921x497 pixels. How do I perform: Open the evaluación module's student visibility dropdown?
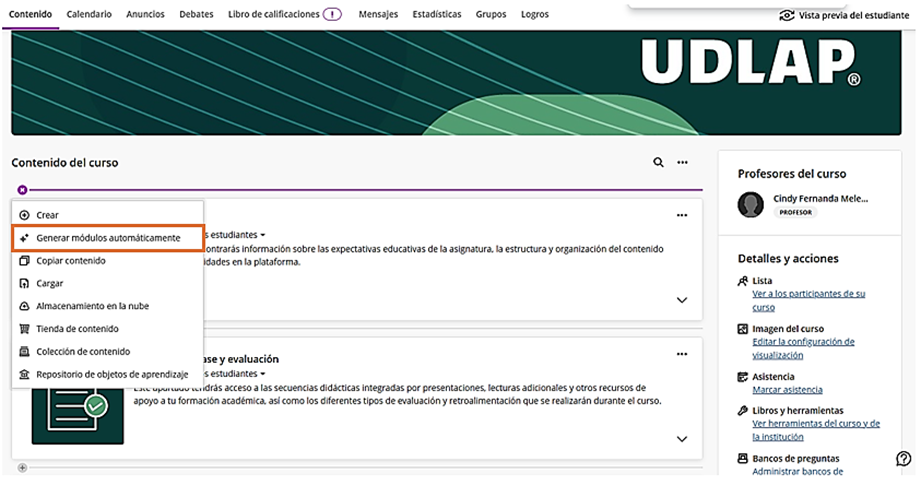point(235,374)
